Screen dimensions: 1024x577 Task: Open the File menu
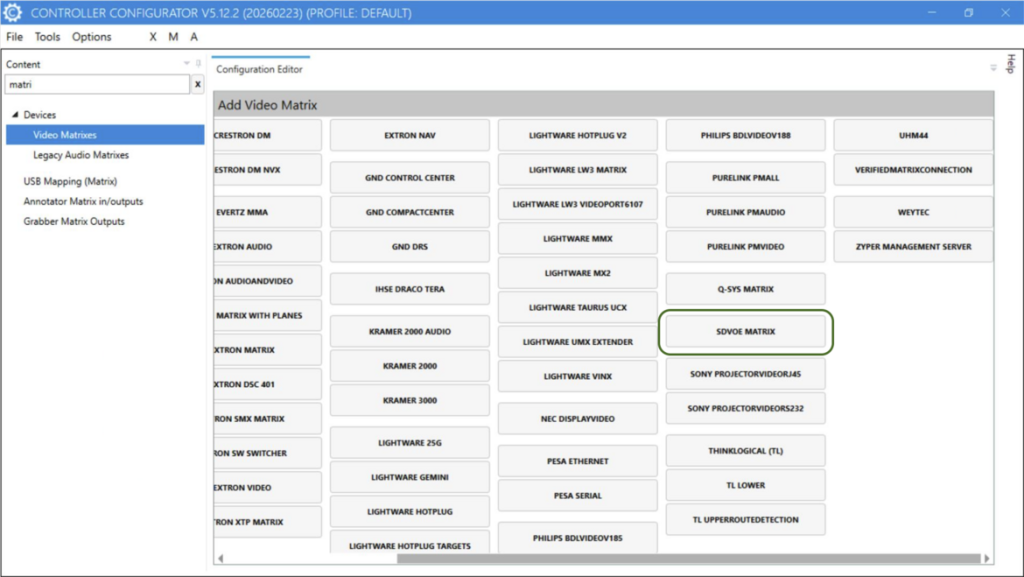(14, 37)
